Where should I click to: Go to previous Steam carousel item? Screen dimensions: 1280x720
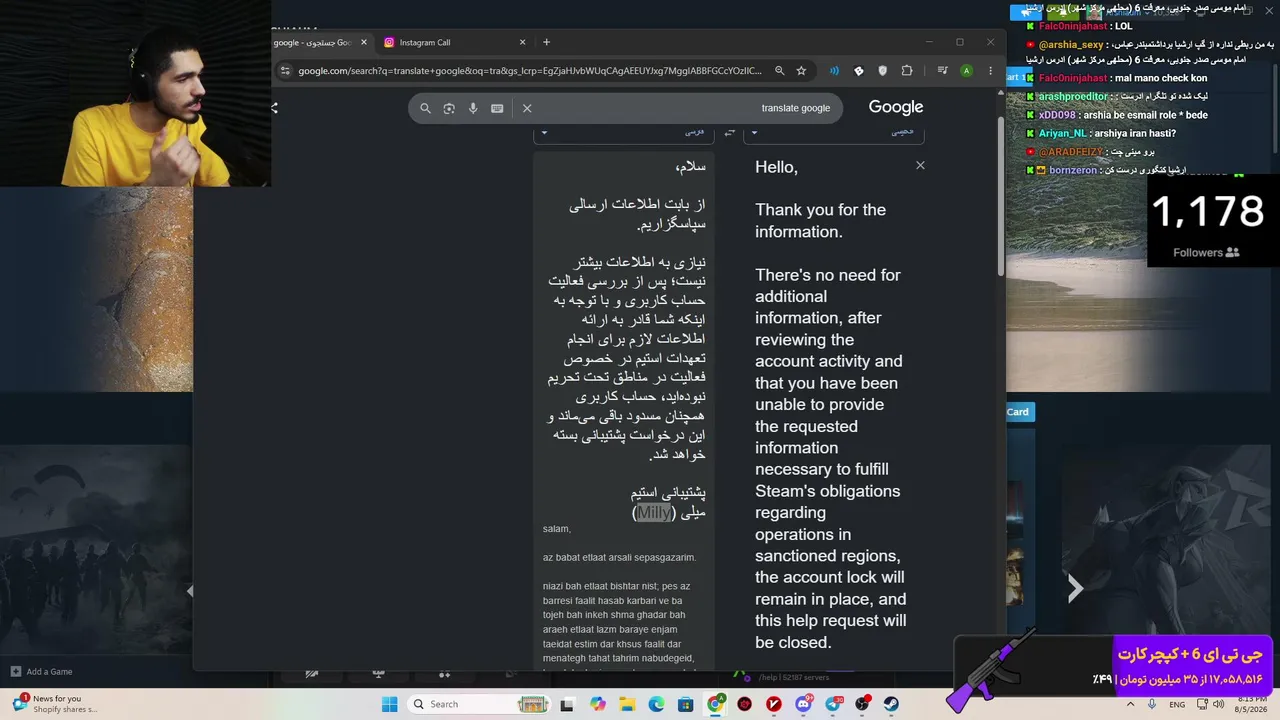pos(190,591)
